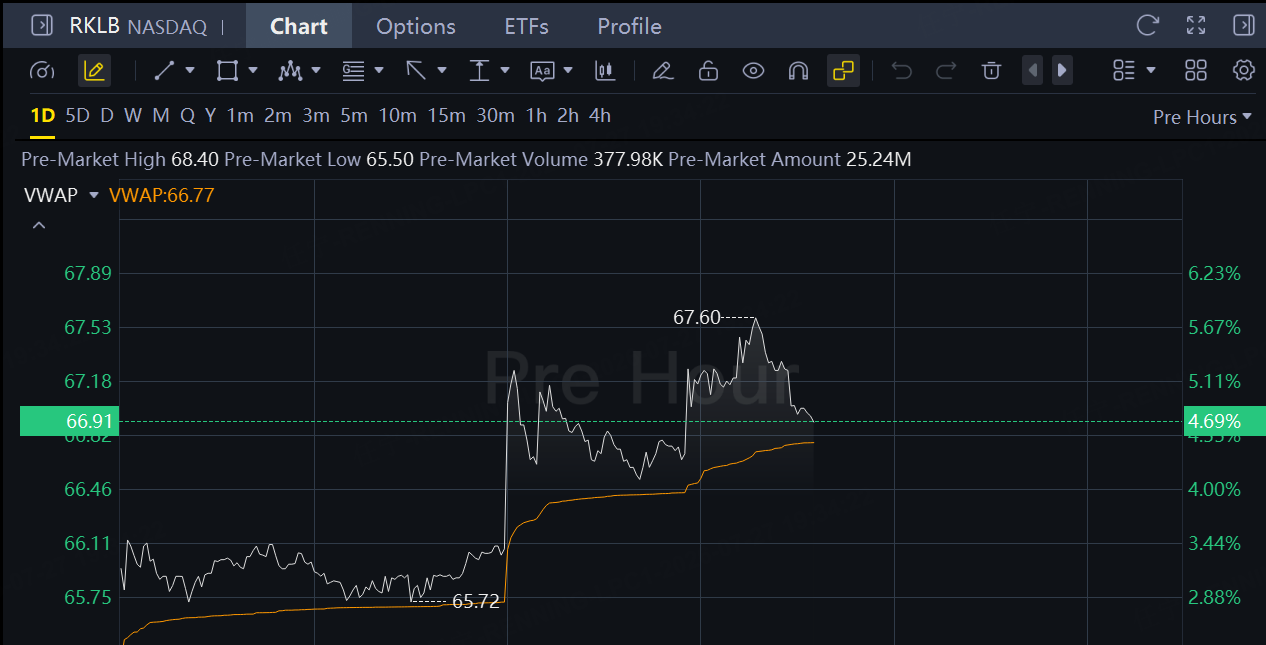Viewport: 1266px width, 645px height.
Task: Switch to the Profile tab
Action: tap(629, 26)
